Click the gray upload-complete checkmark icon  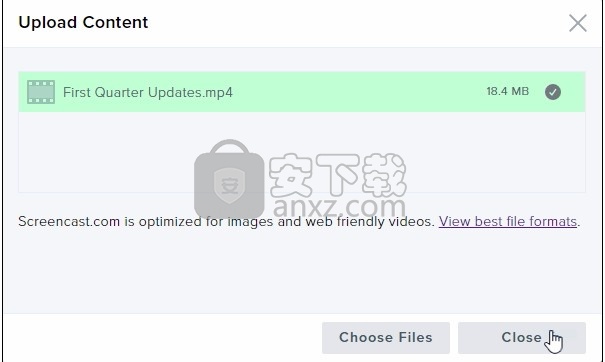point(553,92)
